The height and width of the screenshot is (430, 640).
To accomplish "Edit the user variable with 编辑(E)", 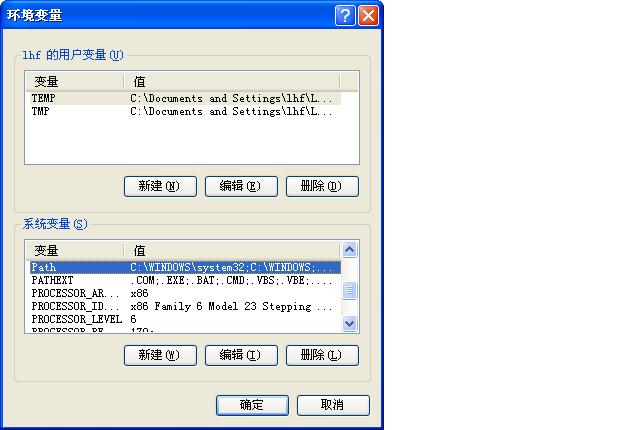I will click(241, 186).
